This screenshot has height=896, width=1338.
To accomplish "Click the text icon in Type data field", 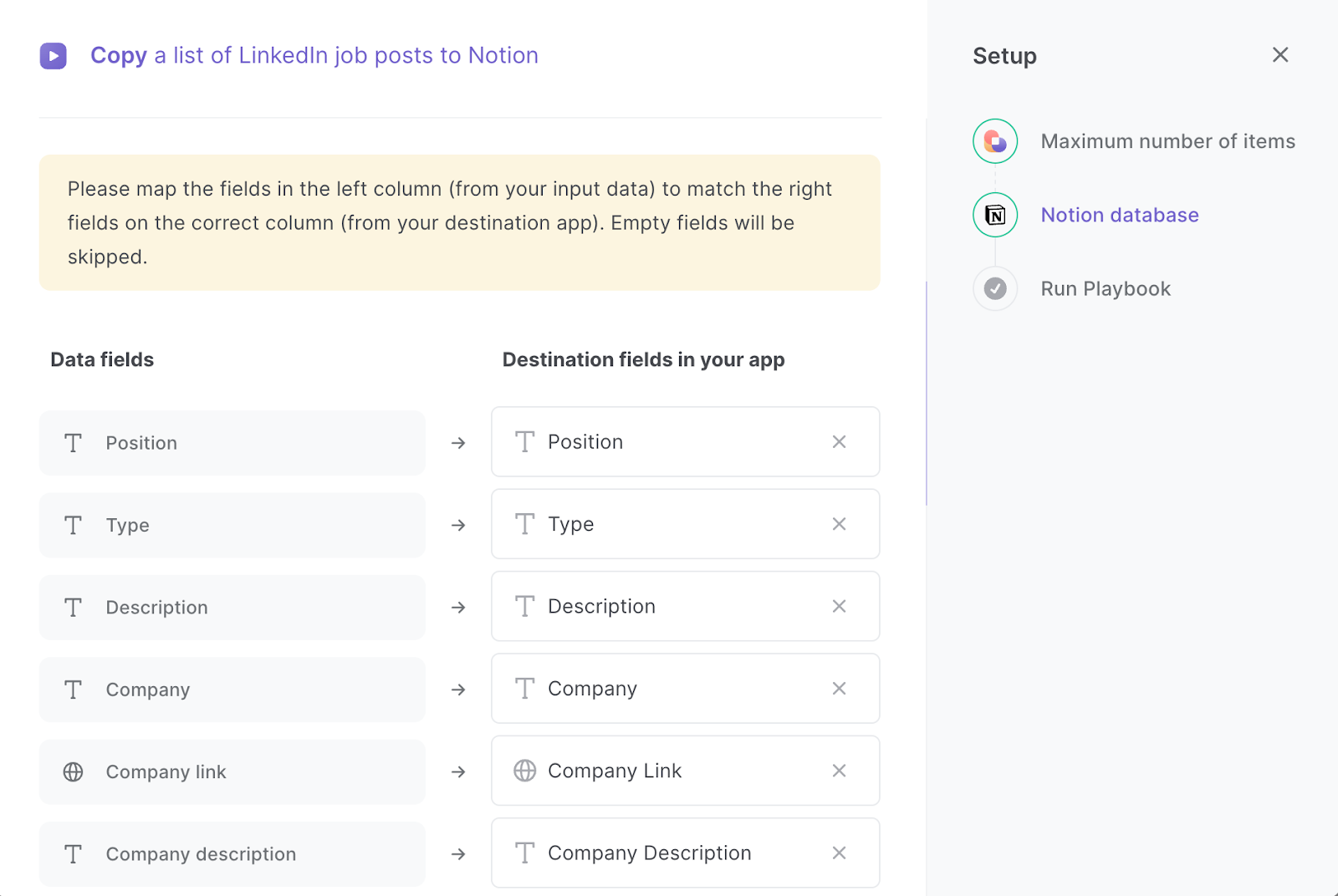I will pyautogui.click(x=74, y=525).
